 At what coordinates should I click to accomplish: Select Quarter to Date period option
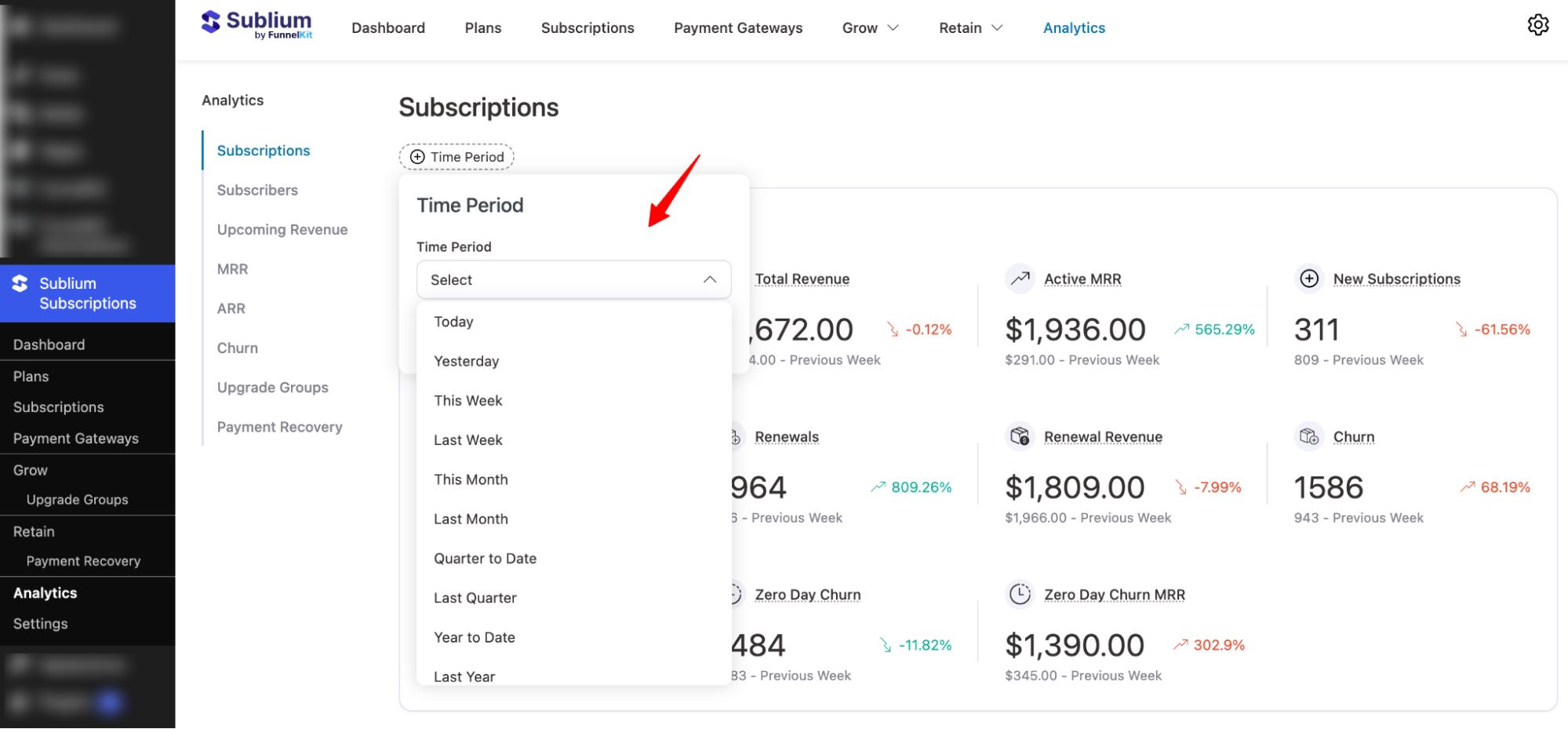point(485,558)
